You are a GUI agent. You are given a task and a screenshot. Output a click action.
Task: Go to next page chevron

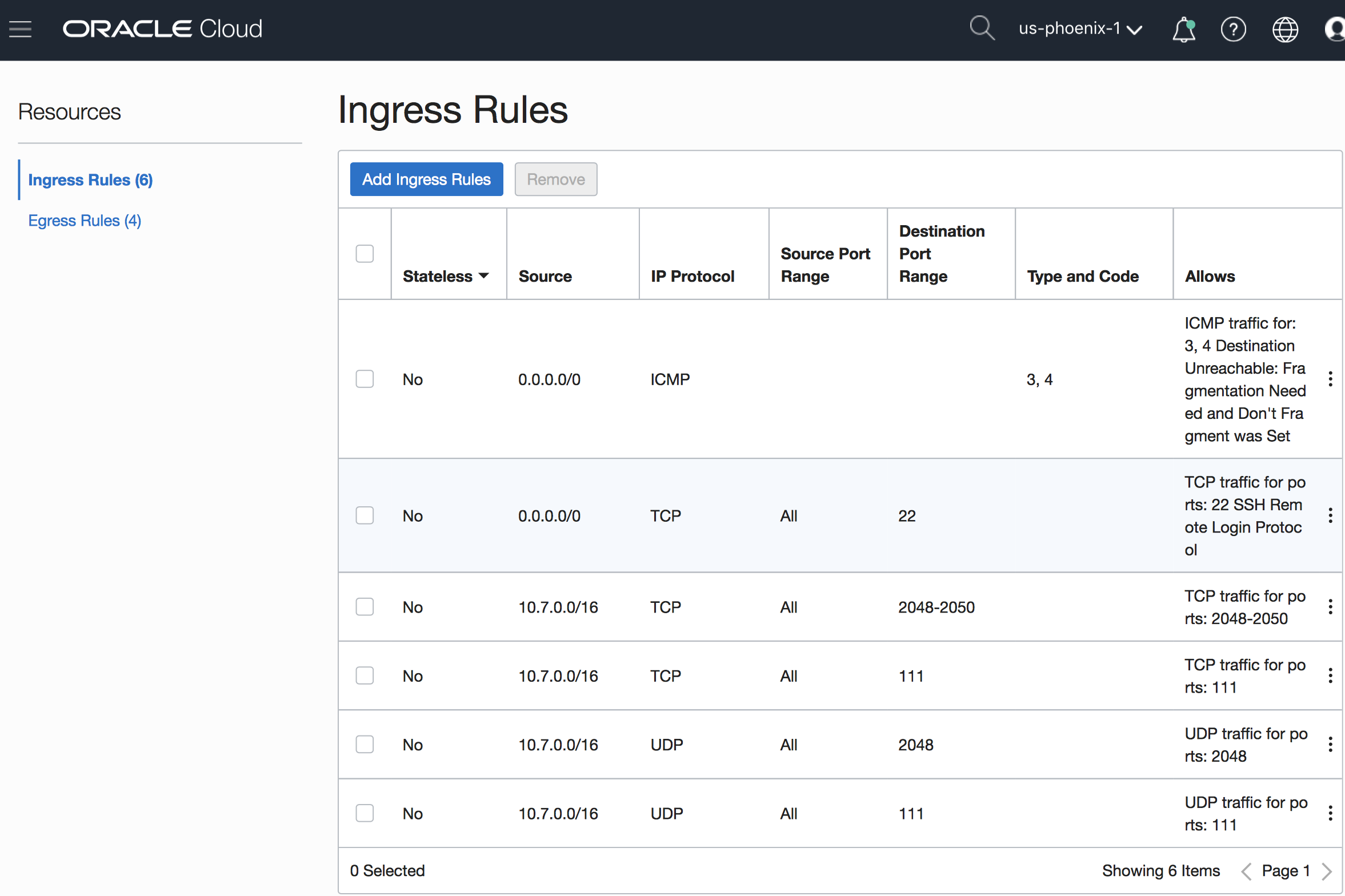tap(1327, 871)
